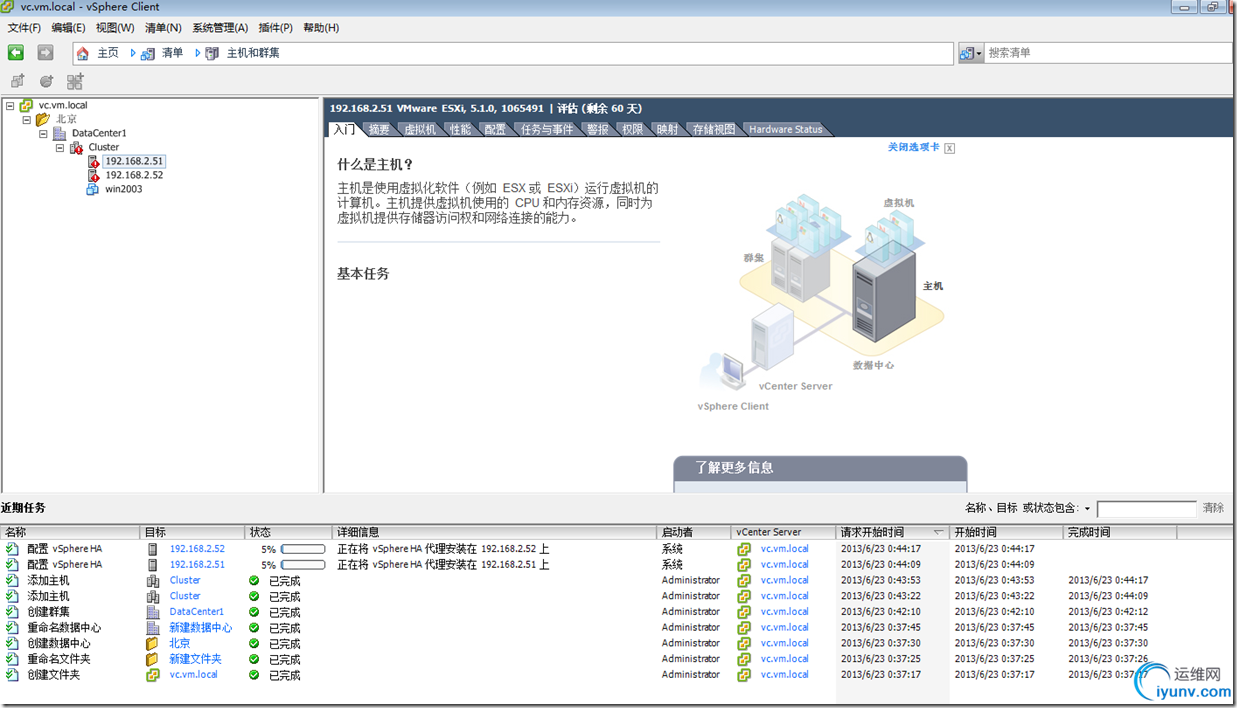The width and height of the screenshot is (1237, 708).
Task: Open the 主页 (Home) view via home icon
Action: coord(83,53)
